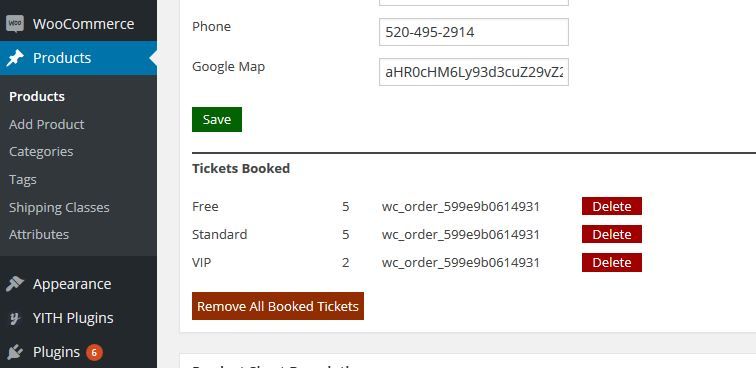The height and width of the screenshot is (368, 756).
Task: Delete the Standard ticket booking
Action: pyautogui.click(x=612, y=234)
